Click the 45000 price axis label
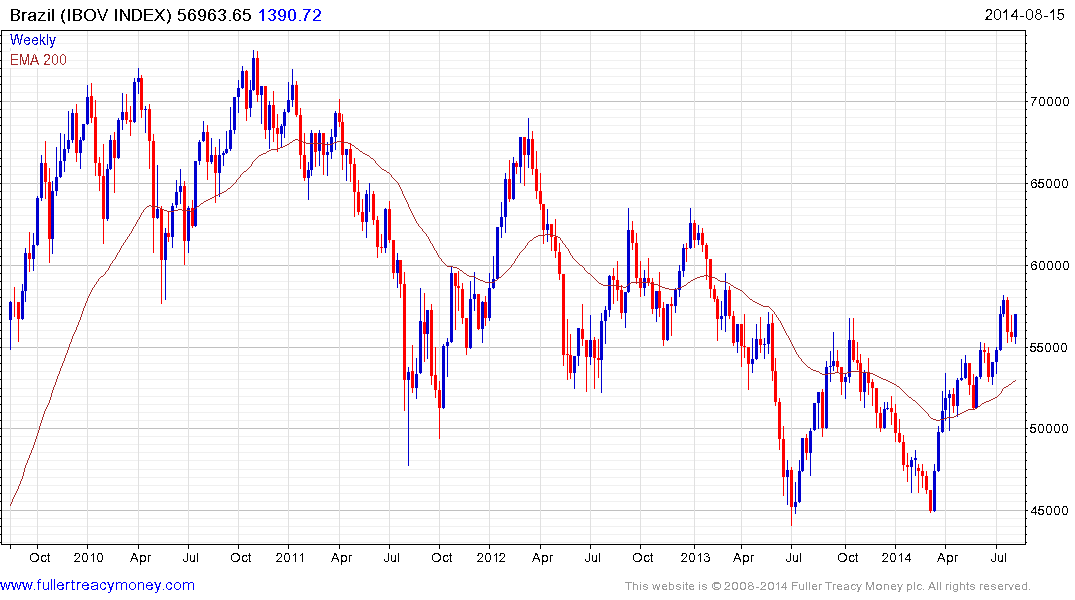This screenshot has height=600, width=1075. tap(1050, 511)
